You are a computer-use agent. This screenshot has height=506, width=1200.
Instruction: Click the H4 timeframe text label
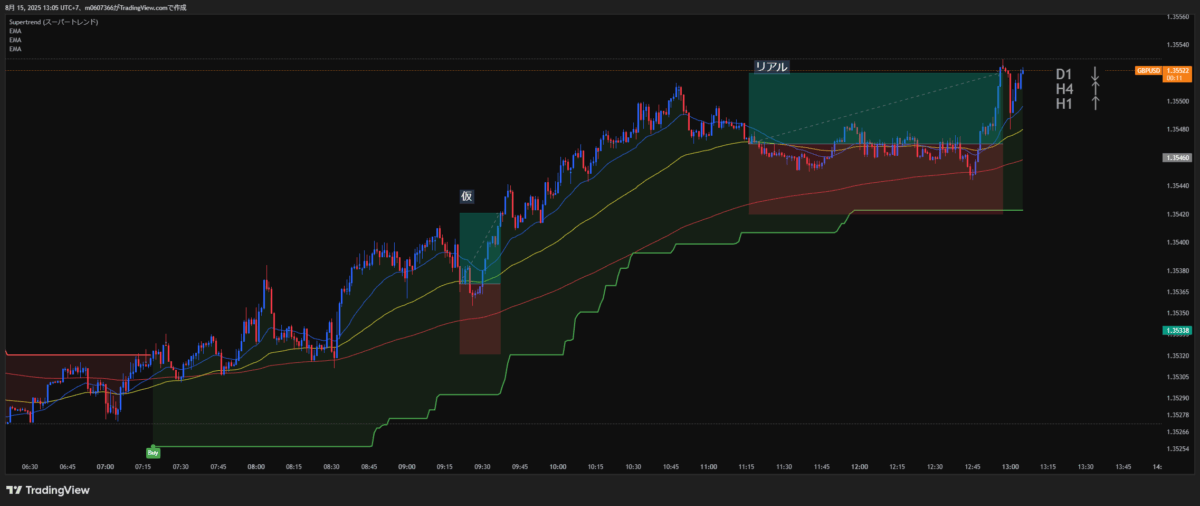click(x=1064, y=89)
